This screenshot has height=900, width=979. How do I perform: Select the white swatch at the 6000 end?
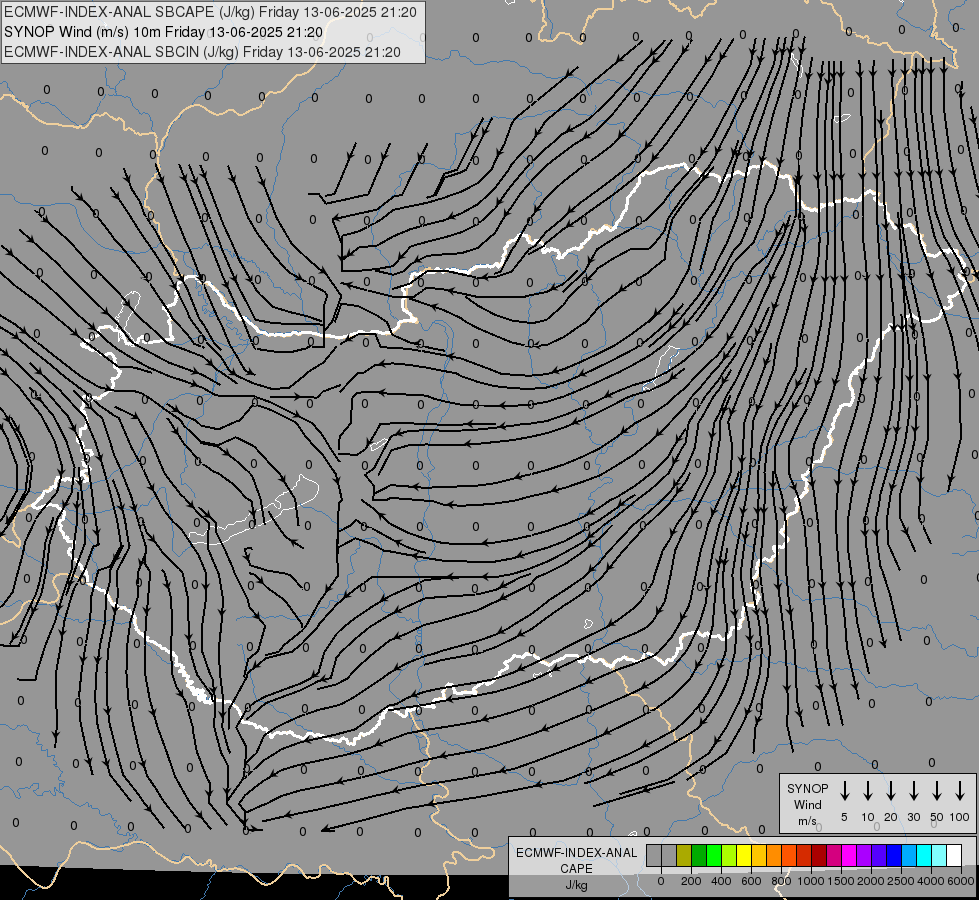click(954, 855)
